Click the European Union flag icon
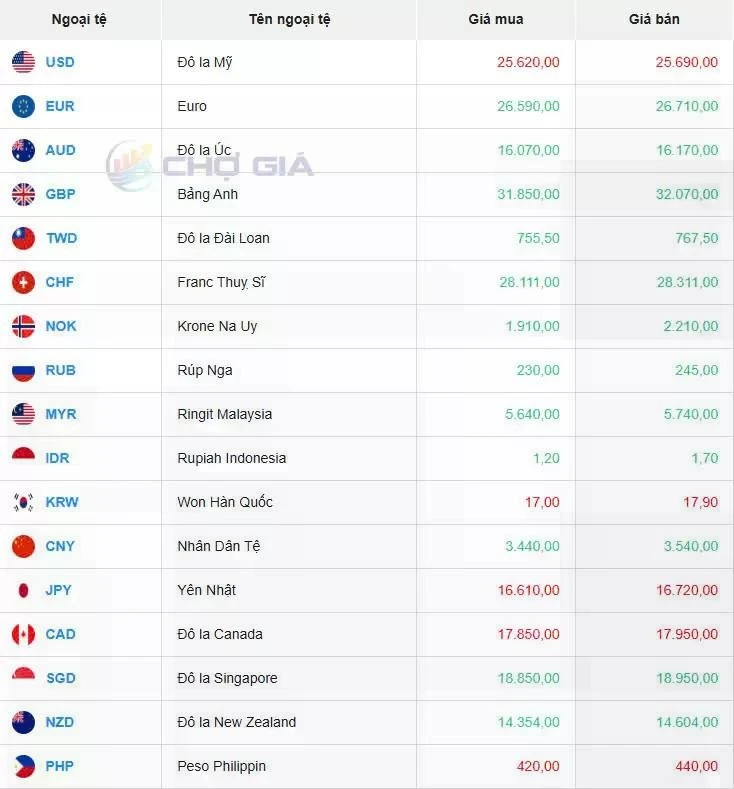 coord(23,106)
